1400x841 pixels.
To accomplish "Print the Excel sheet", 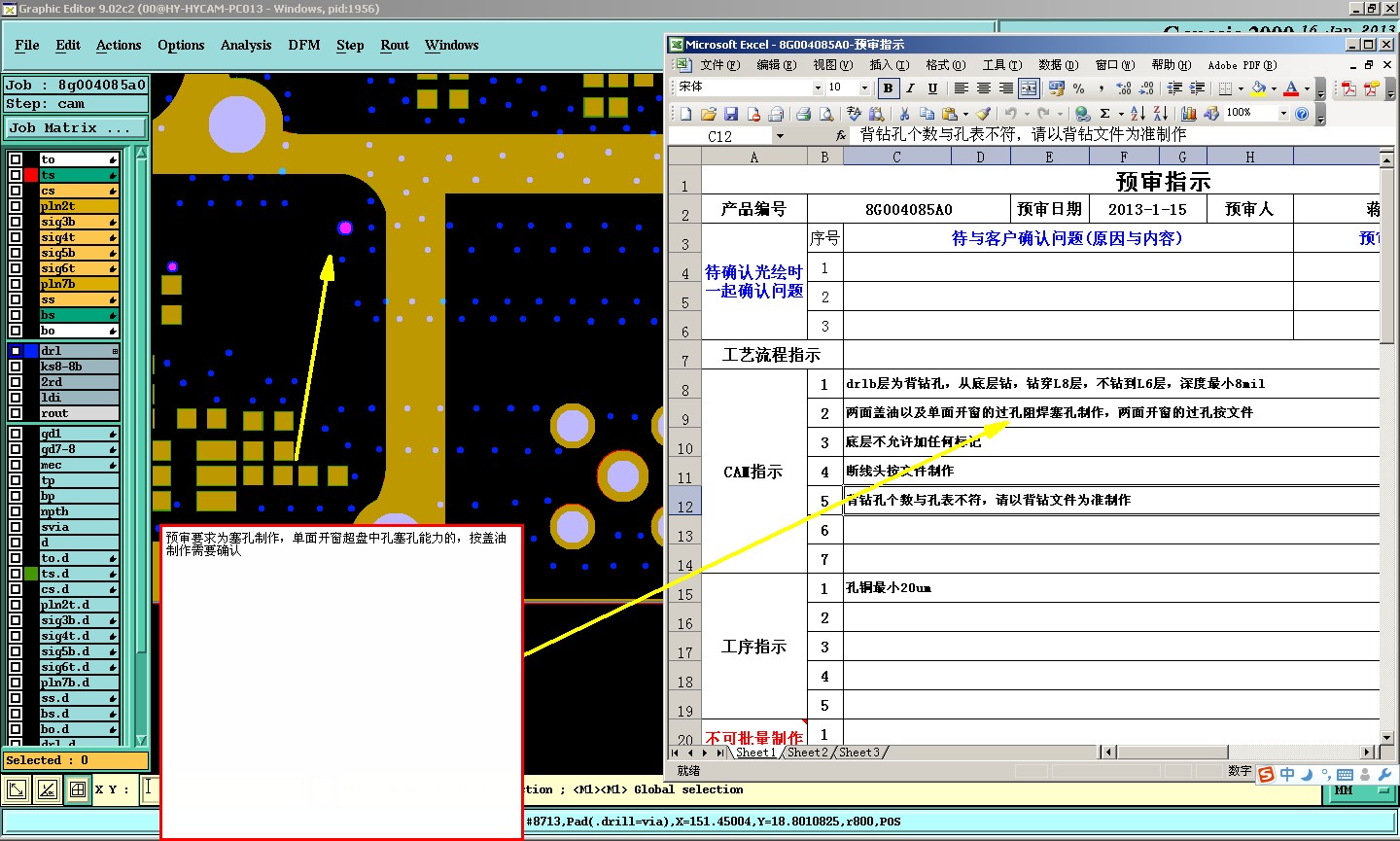I will click(803, 114).
